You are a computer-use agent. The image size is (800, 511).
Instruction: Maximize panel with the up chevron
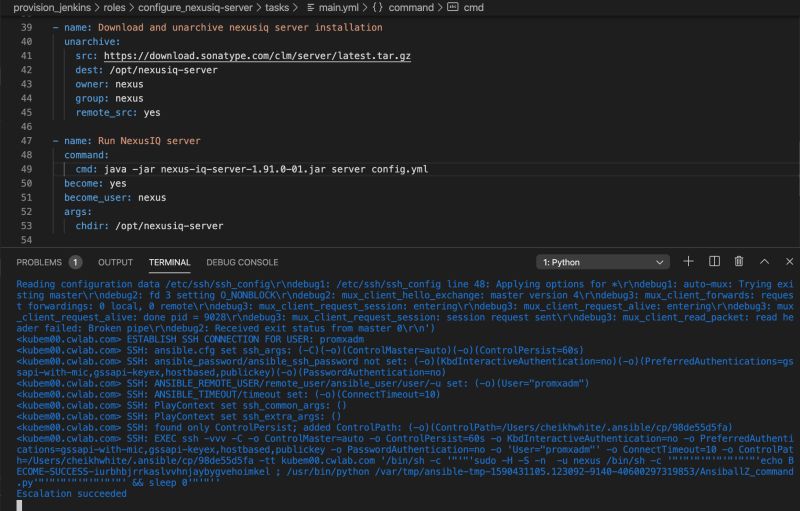764,262
